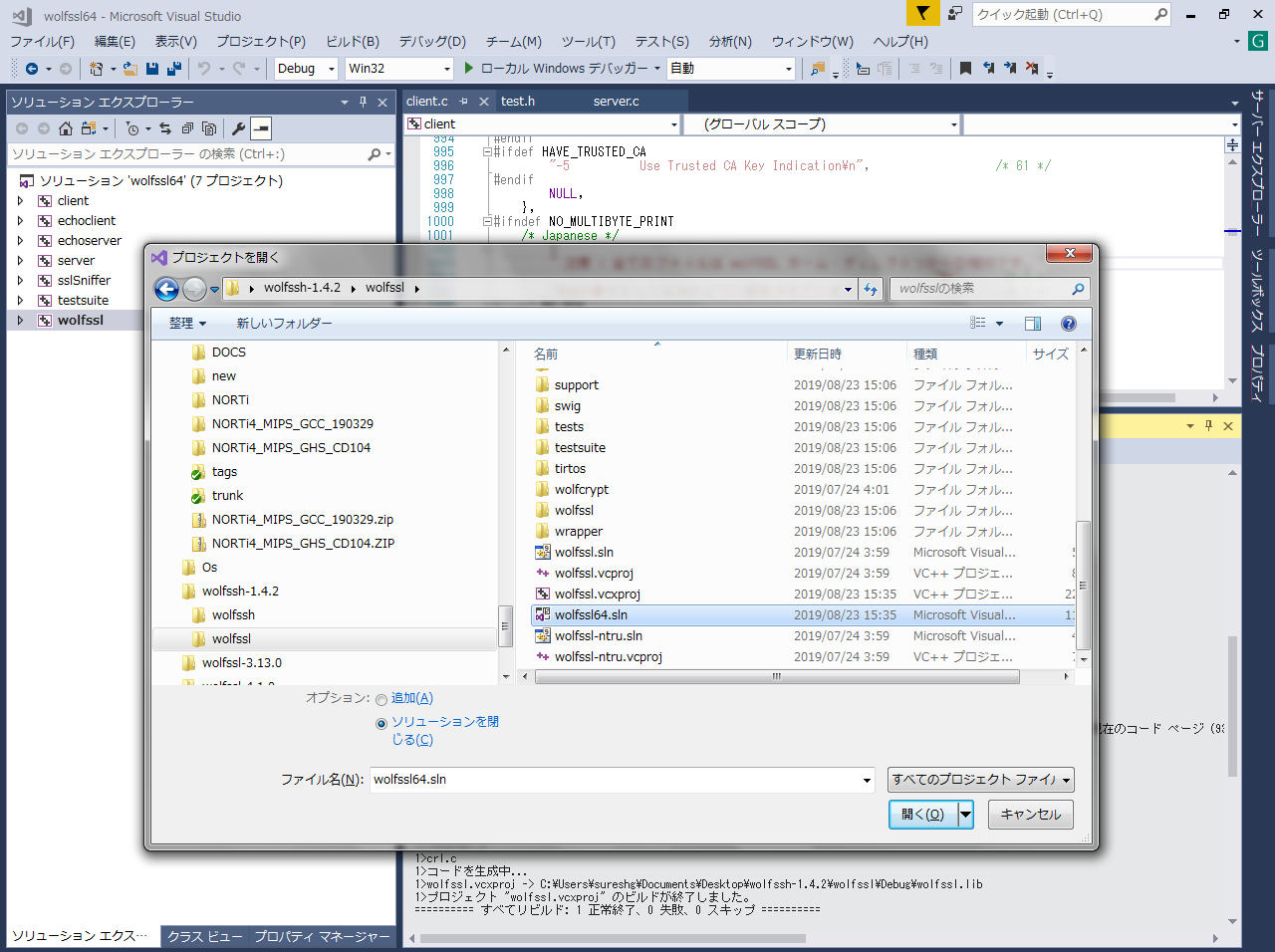Screen dimensions: 1275x952
Task: Click the notifications flag icon in the title bar
Action: point(922,14)
